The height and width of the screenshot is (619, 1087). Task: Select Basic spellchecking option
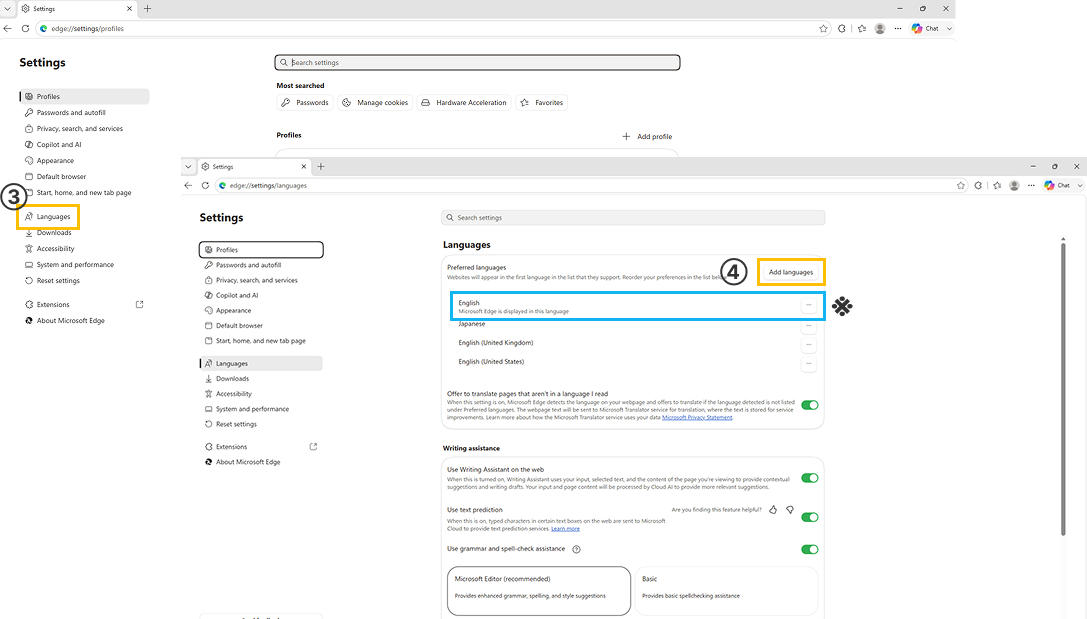727,591
